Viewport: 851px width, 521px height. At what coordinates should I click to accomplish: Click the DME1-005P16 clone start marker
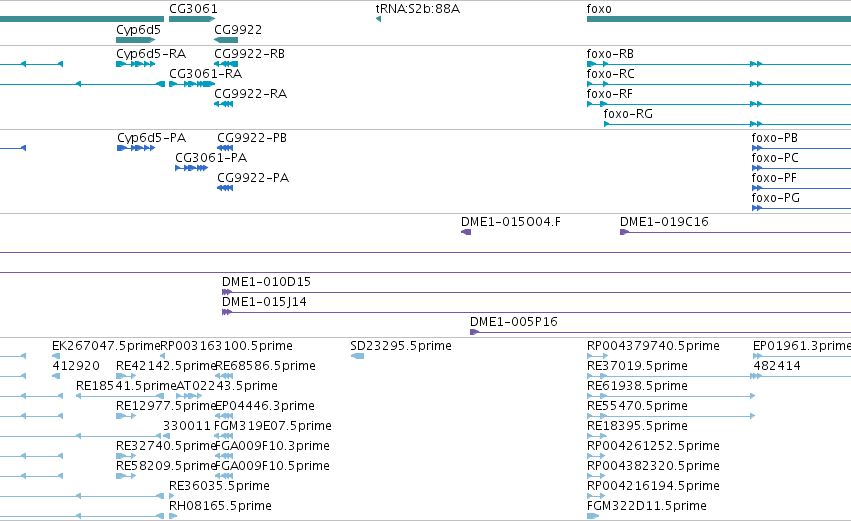click(474, 332)
